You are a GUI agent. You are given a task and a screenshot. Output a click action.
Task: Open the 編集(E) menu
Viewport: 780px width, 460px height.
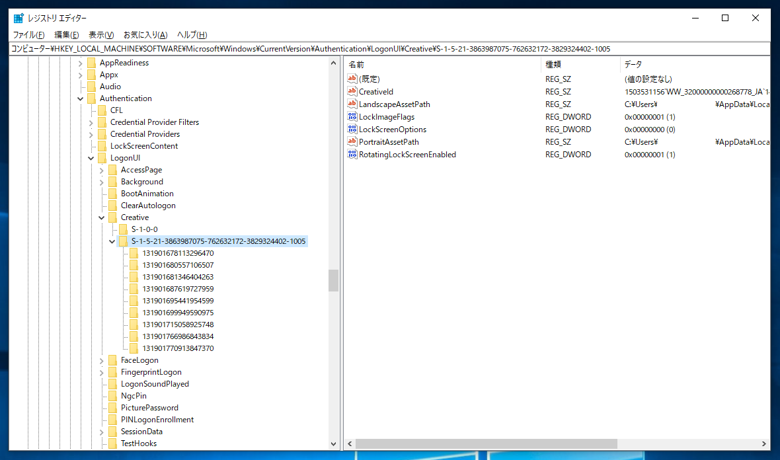tap(67, 35)
